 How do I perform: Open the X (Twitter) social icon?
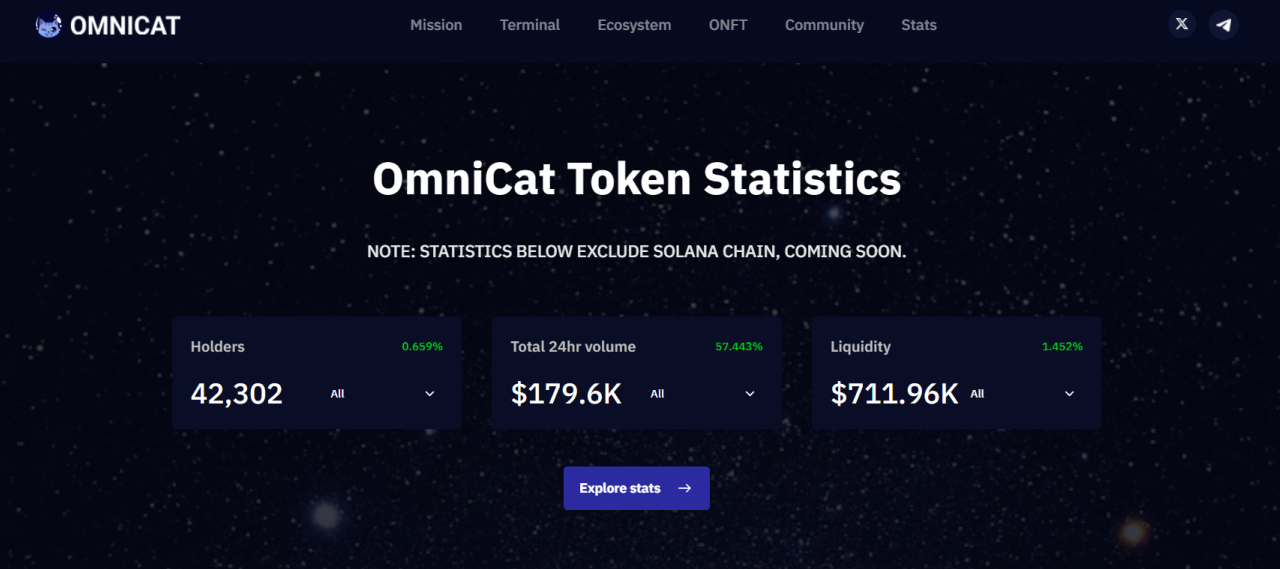[1182, 24]
